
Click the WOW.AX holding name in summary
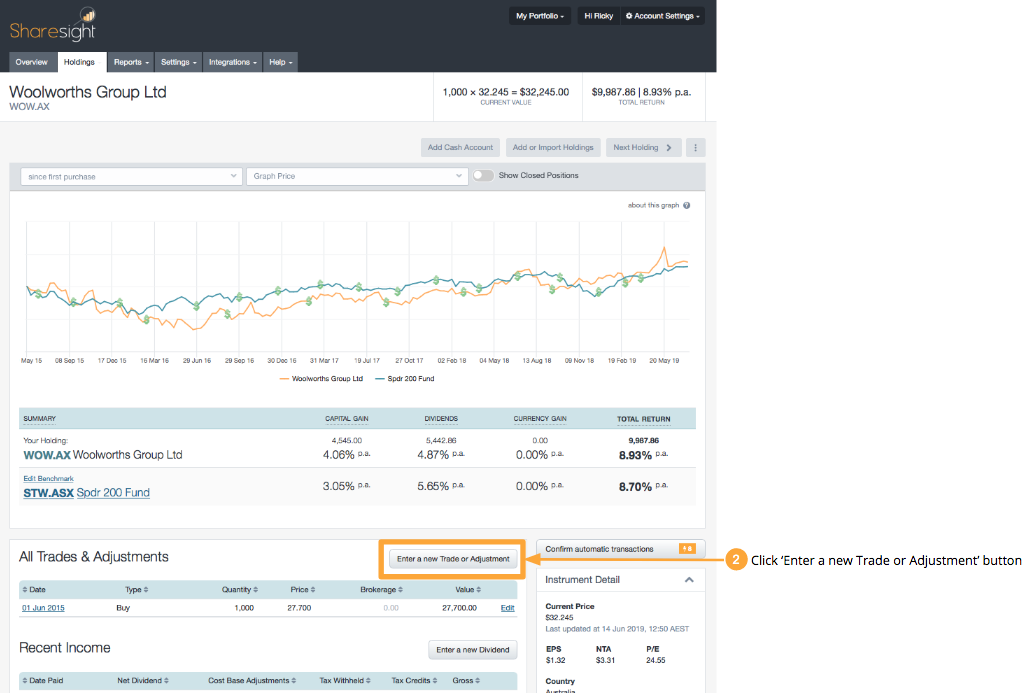(x=103, y=455)
